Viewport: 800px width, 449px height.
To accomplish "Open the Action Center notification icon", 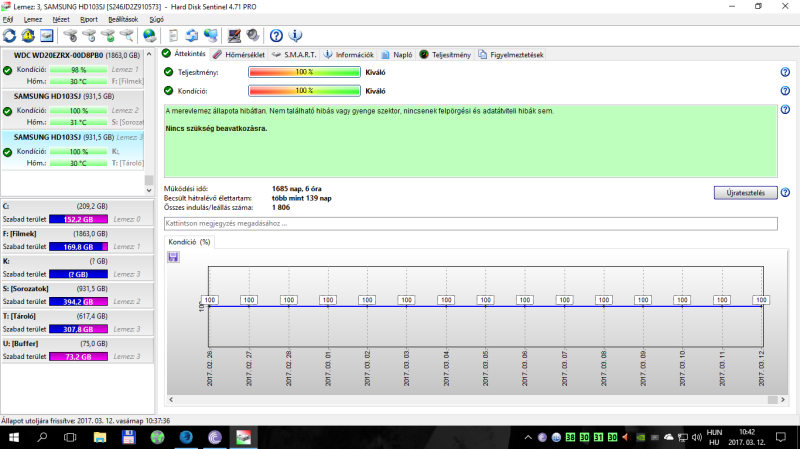I will pos(781,437).
